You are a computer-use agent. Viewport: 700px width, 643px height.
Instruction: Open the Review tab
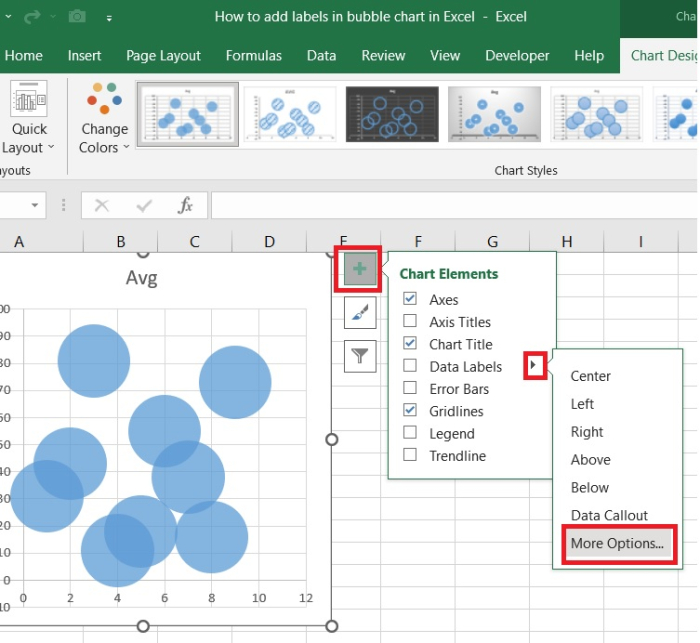pos(383,55)
